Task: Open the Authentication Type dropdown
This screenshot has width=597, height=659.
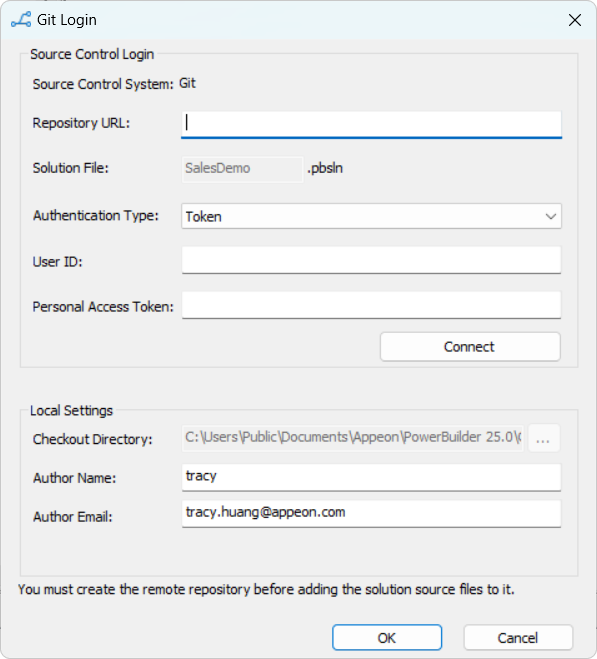Action: [x=371, y=216]
